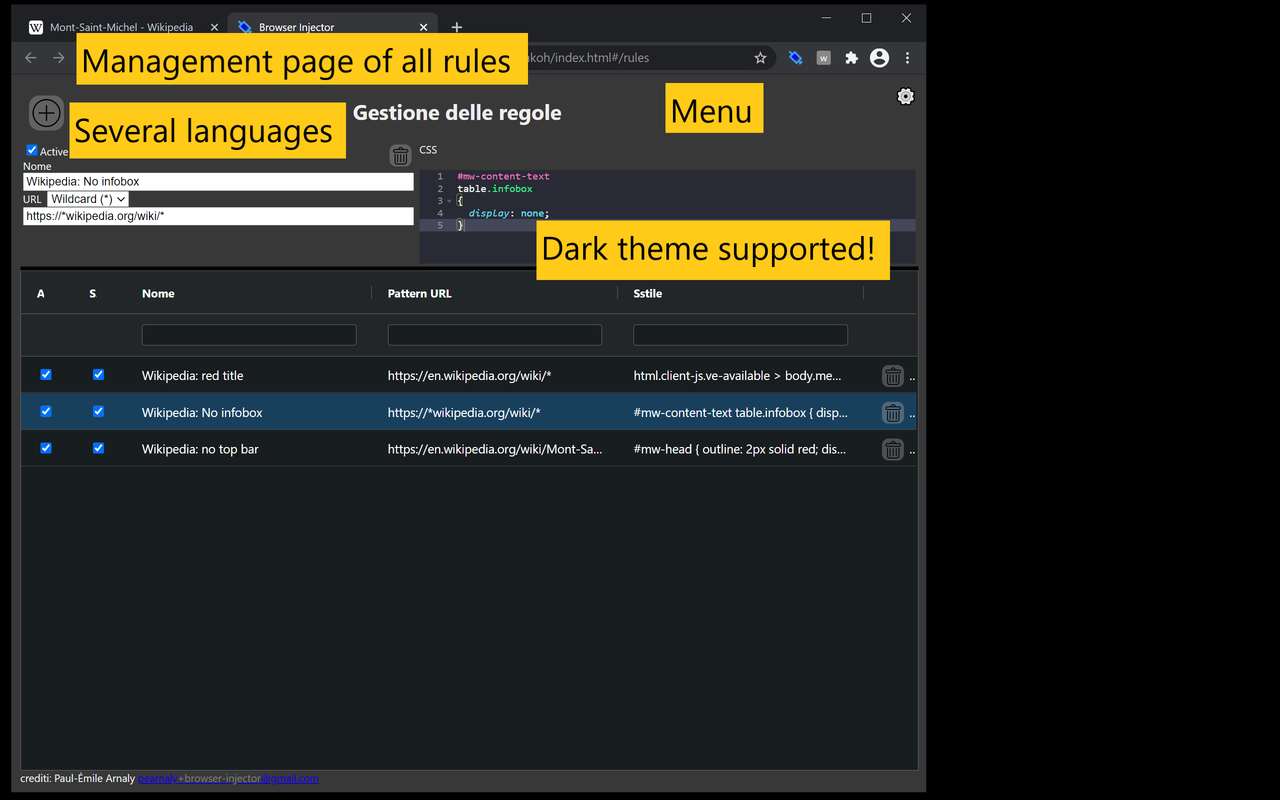Open Chrome's three-dot menu
Screen dimensions: 1280x800
point(907,58)
